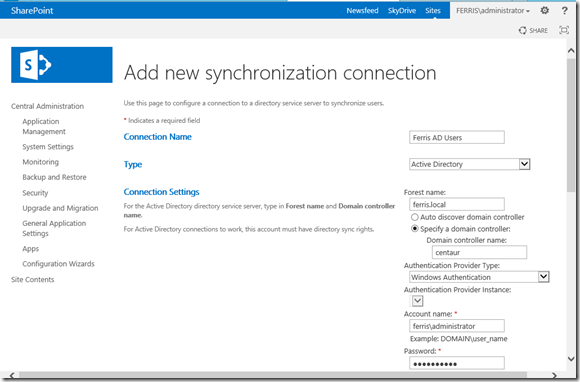The image size is (580, 382).
Task: Open Upgrade and Migration link
Action: click(x=60, y=208)
